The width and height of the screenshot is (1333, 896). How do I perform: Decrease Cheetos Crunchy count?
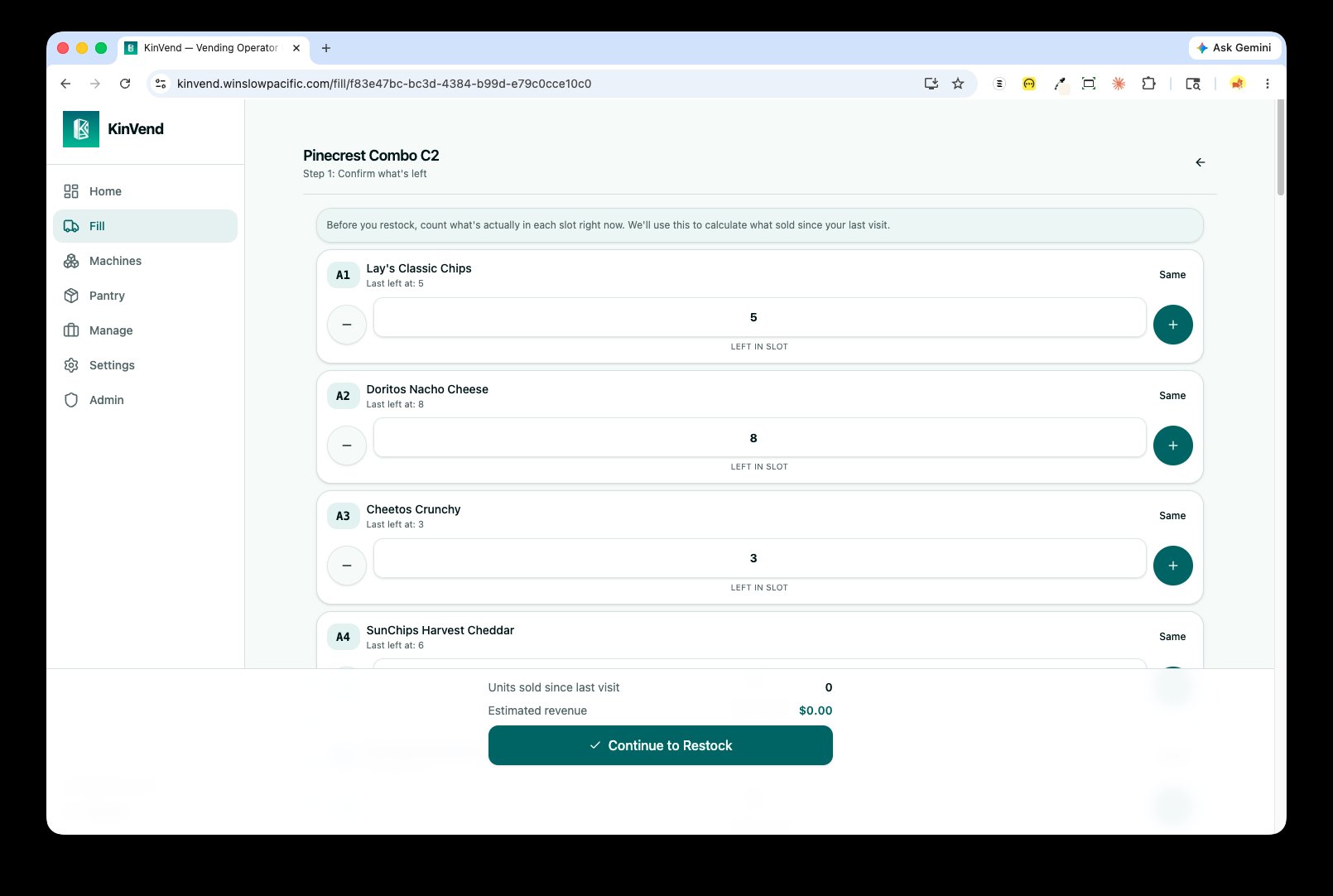(347, 566)
